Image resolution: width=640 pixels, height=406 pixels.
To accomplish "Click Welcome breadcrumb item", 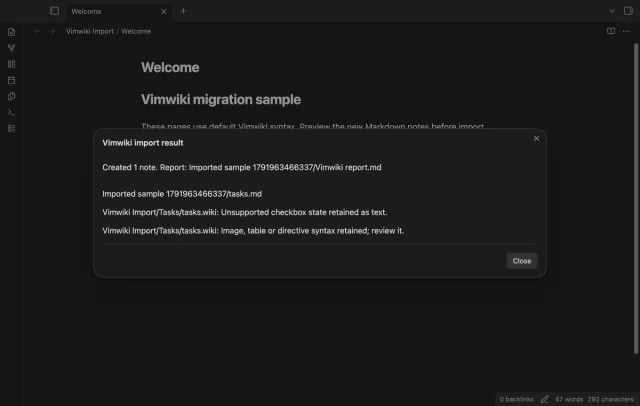I will (x=136, y=31).
